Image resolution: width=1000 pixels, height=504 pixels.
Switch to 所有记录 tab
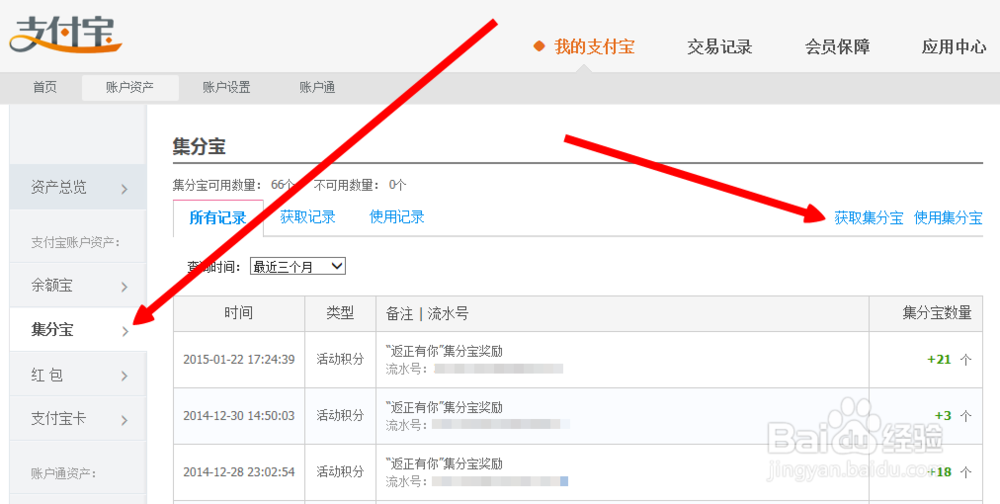(218, 218)
